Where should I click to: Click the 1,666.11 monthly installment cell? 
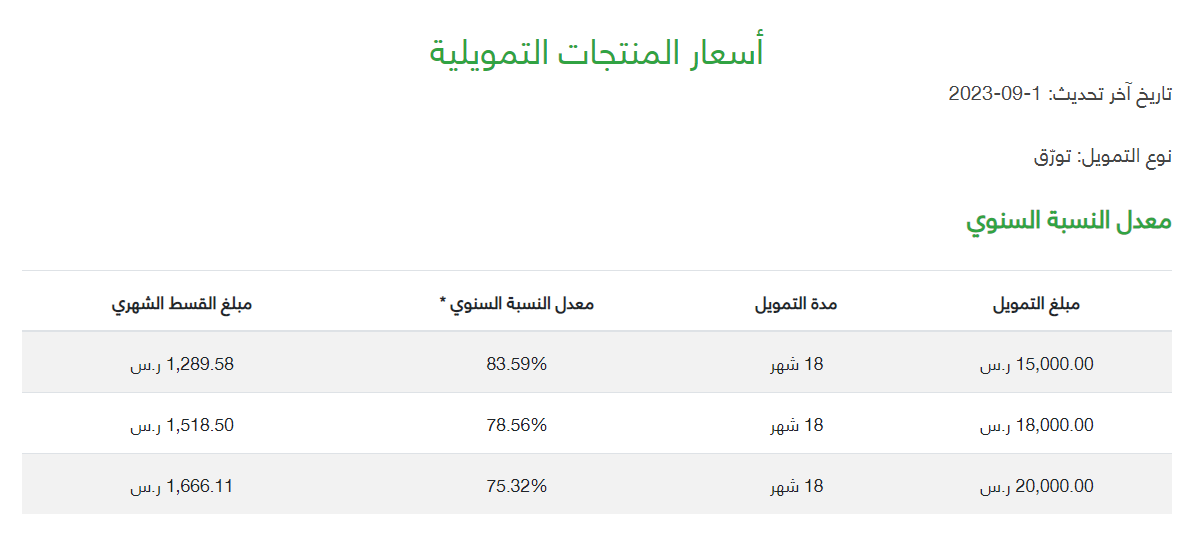coord(182,487)
